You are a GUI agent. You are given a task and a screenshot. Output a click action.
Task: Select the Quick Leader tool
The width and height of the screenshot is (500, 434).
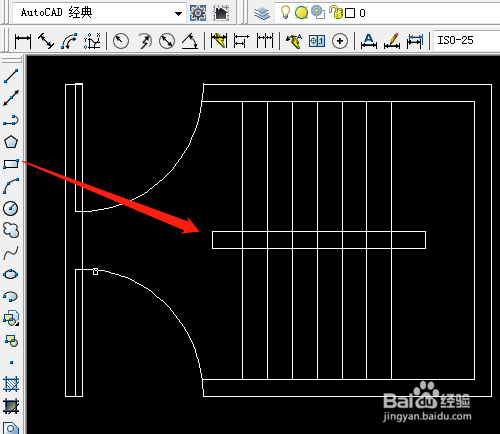click(294, 41)
